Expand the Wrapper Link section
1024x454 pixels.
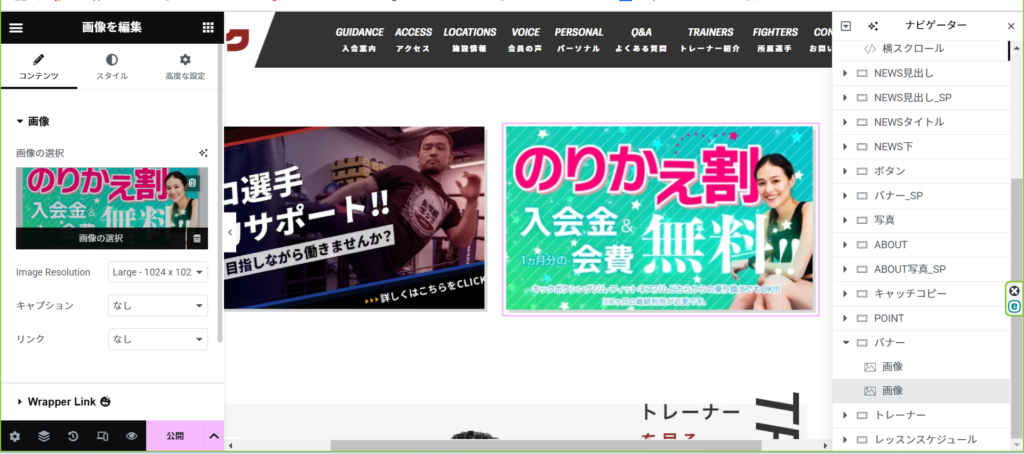click(x=63, y=402)
